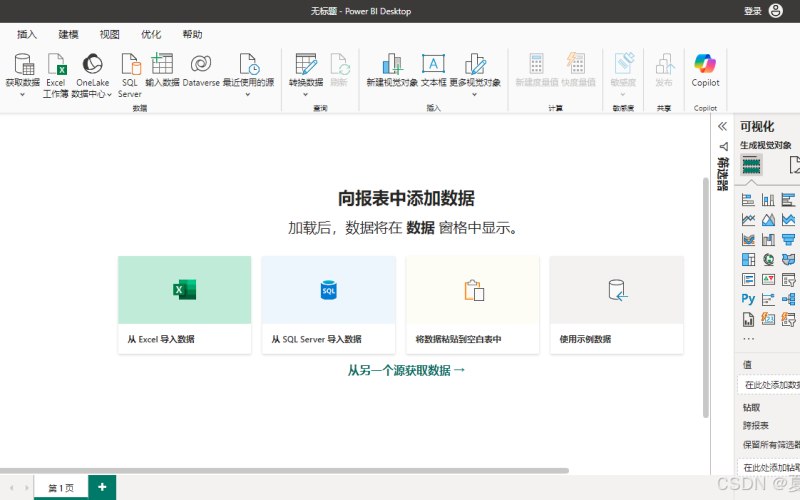Image resolution: width=800 pixels, height=500 pixels.
Task: Select the 第 1 页 page tab
Action: 61,488
